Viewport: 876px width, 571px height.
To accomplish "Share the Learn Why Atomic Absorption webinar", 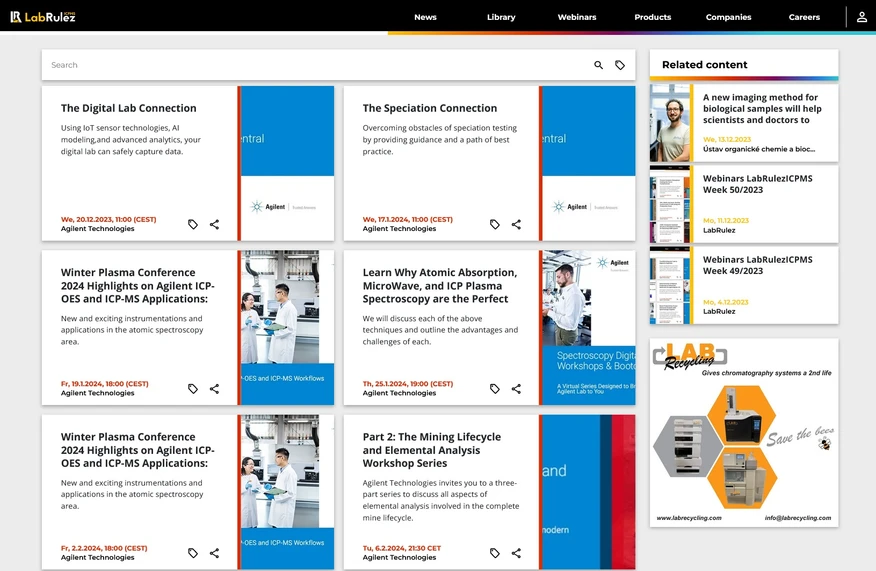I will tap(516, 388).
